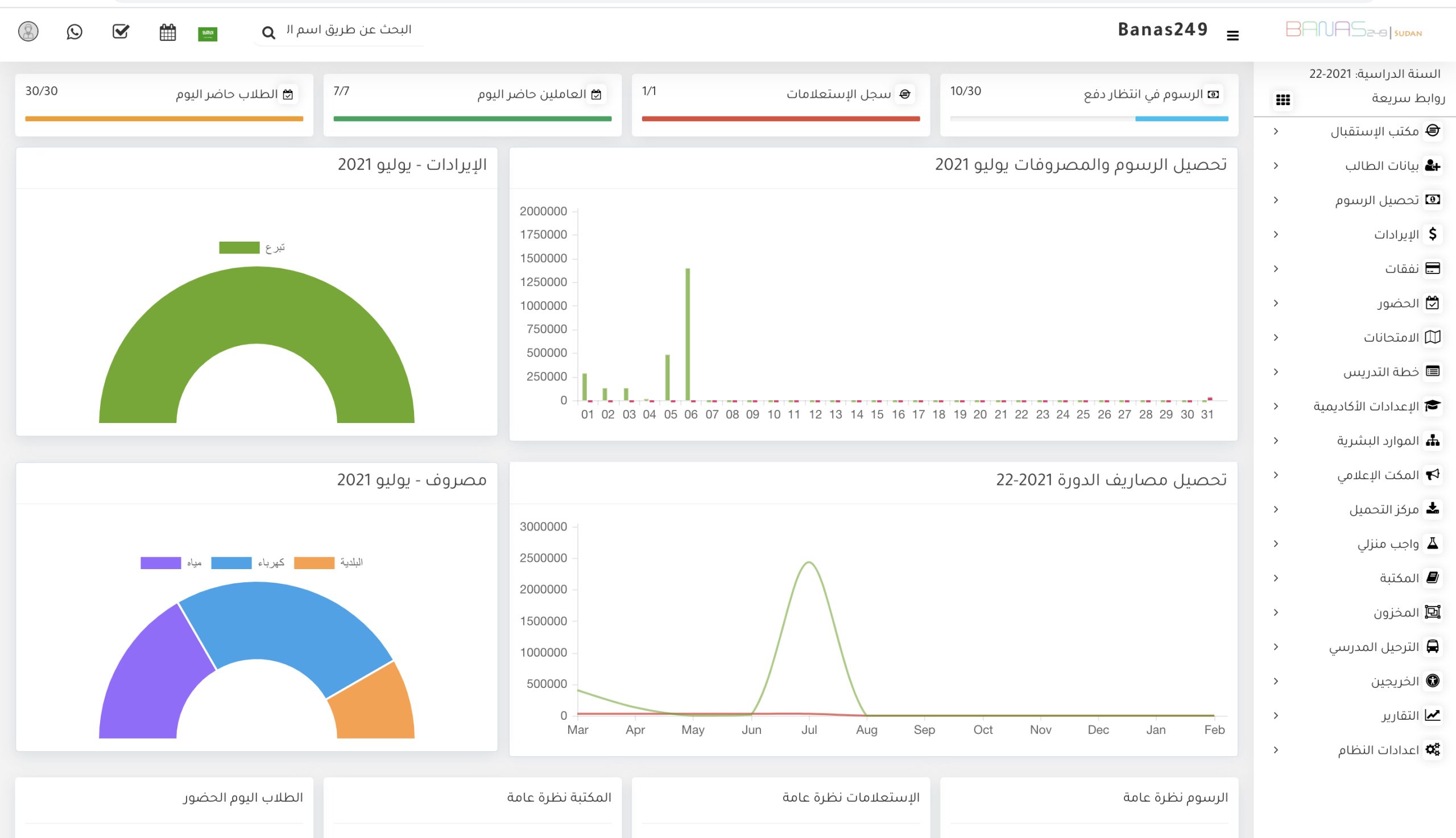Click the BANAS249 Sudan logo
The image size is (1456, 838).
(x=1354, y=30)
